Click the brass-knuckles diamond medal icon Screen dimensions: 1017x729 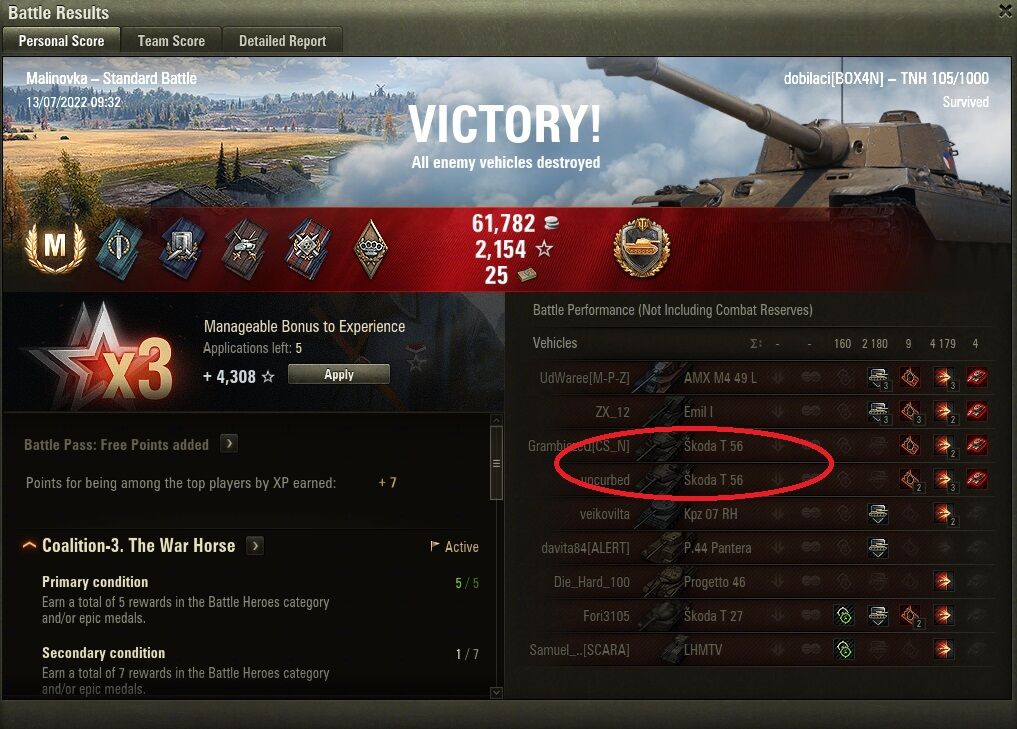click(x=371, y=249)
